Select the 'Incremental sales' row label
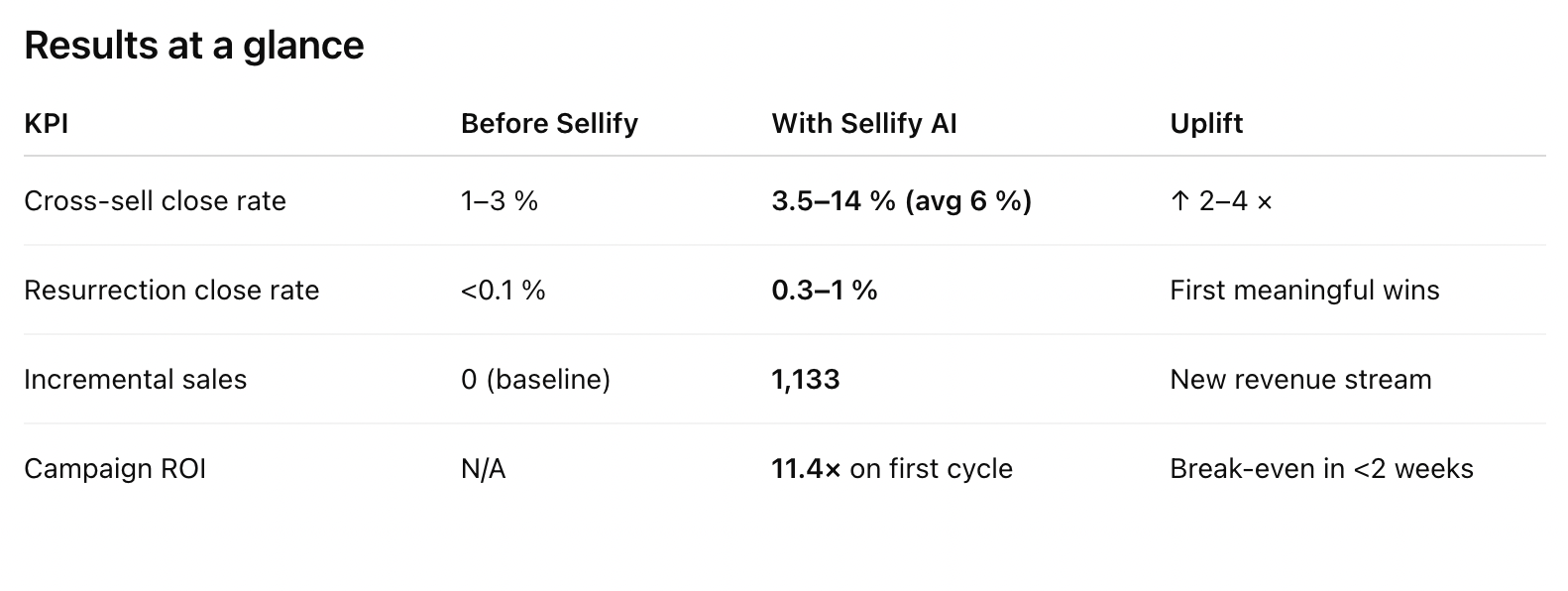The width and height of the screenshot is (1568, 591). click(x=135, y=380)
